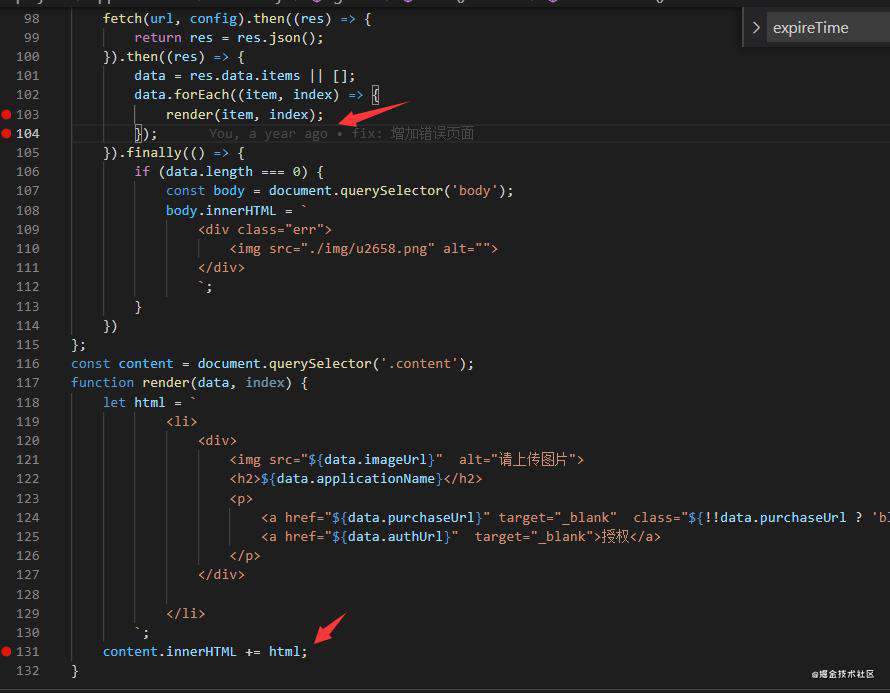
Task: Click 'data = res.data.items || [];' line
Action: point(245,76)
